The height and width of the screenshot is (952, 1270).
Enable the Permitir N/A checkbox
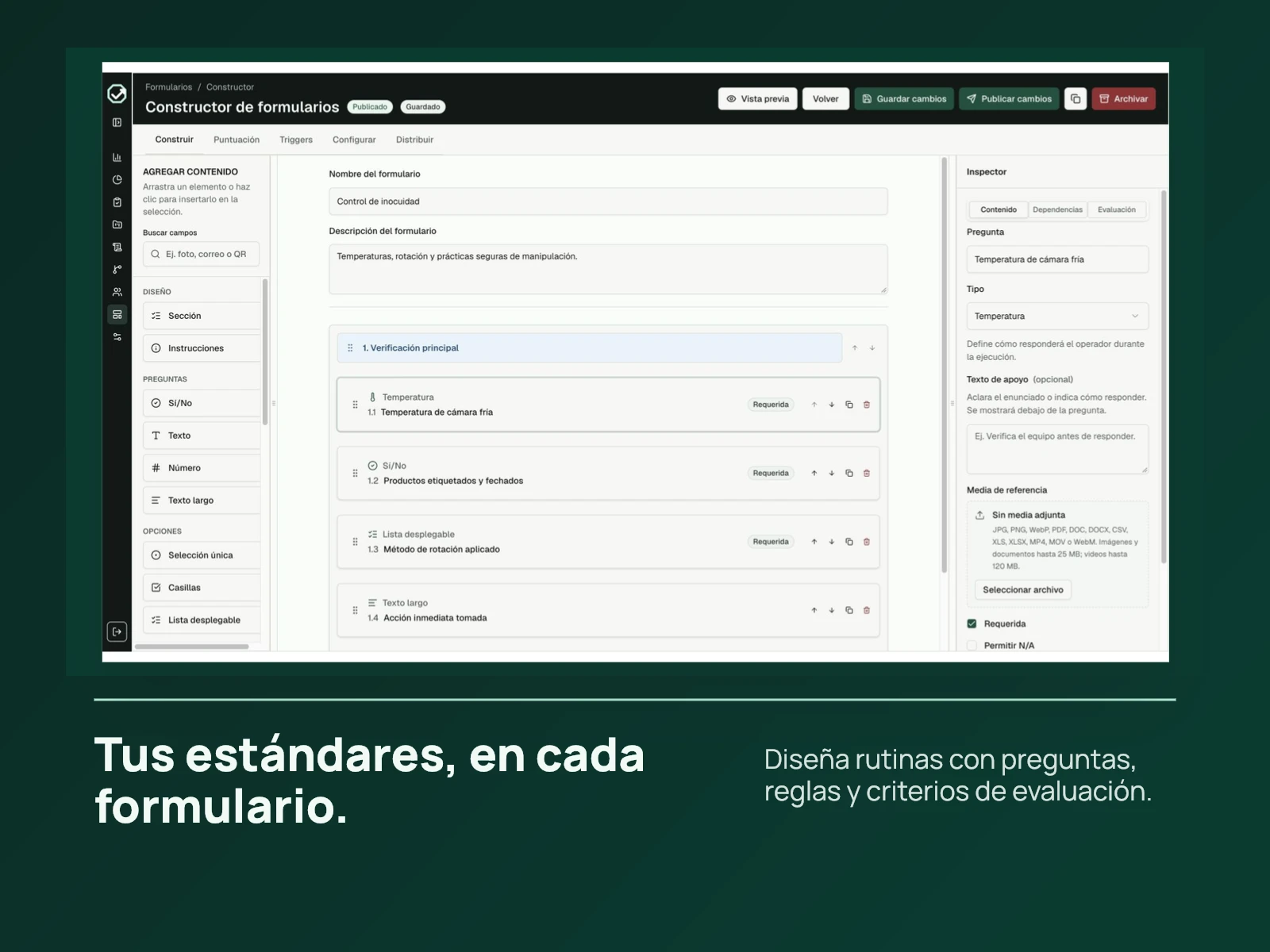point(972,646)
